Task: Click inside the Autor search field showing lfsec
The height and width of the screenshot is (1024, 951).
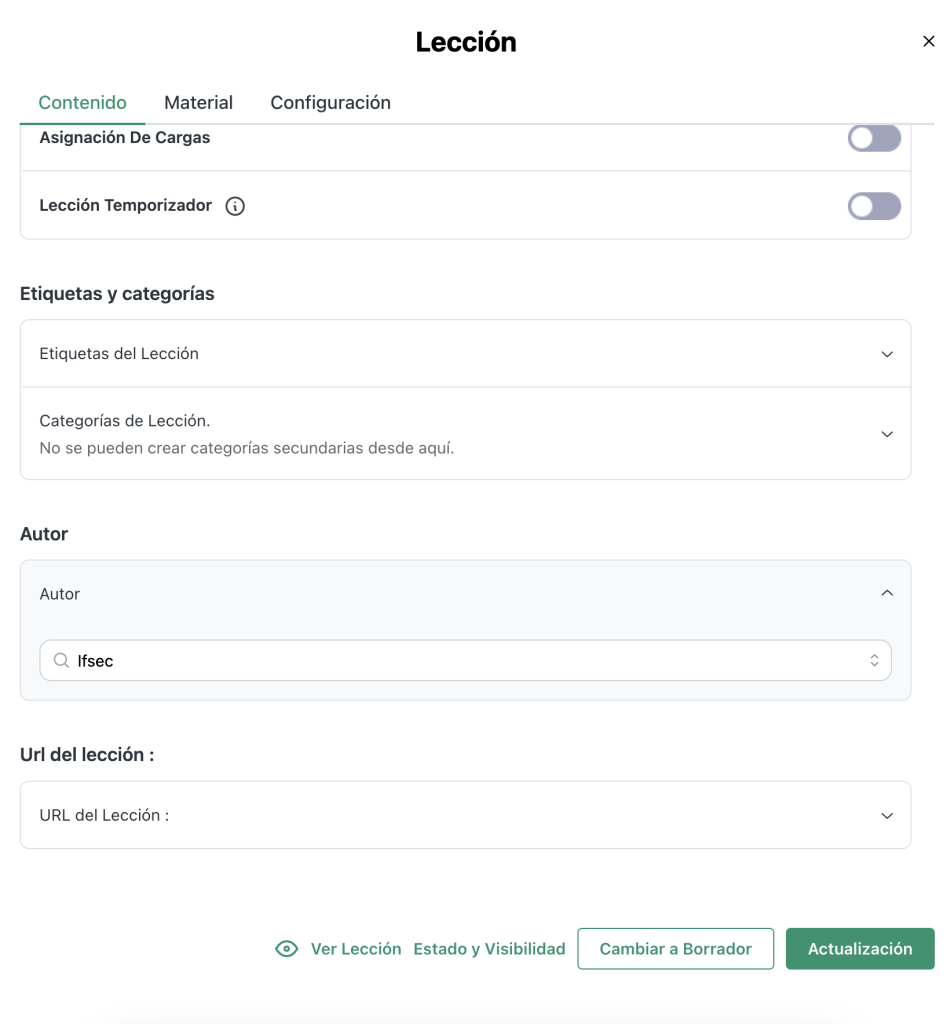Action: click(465, 660)
